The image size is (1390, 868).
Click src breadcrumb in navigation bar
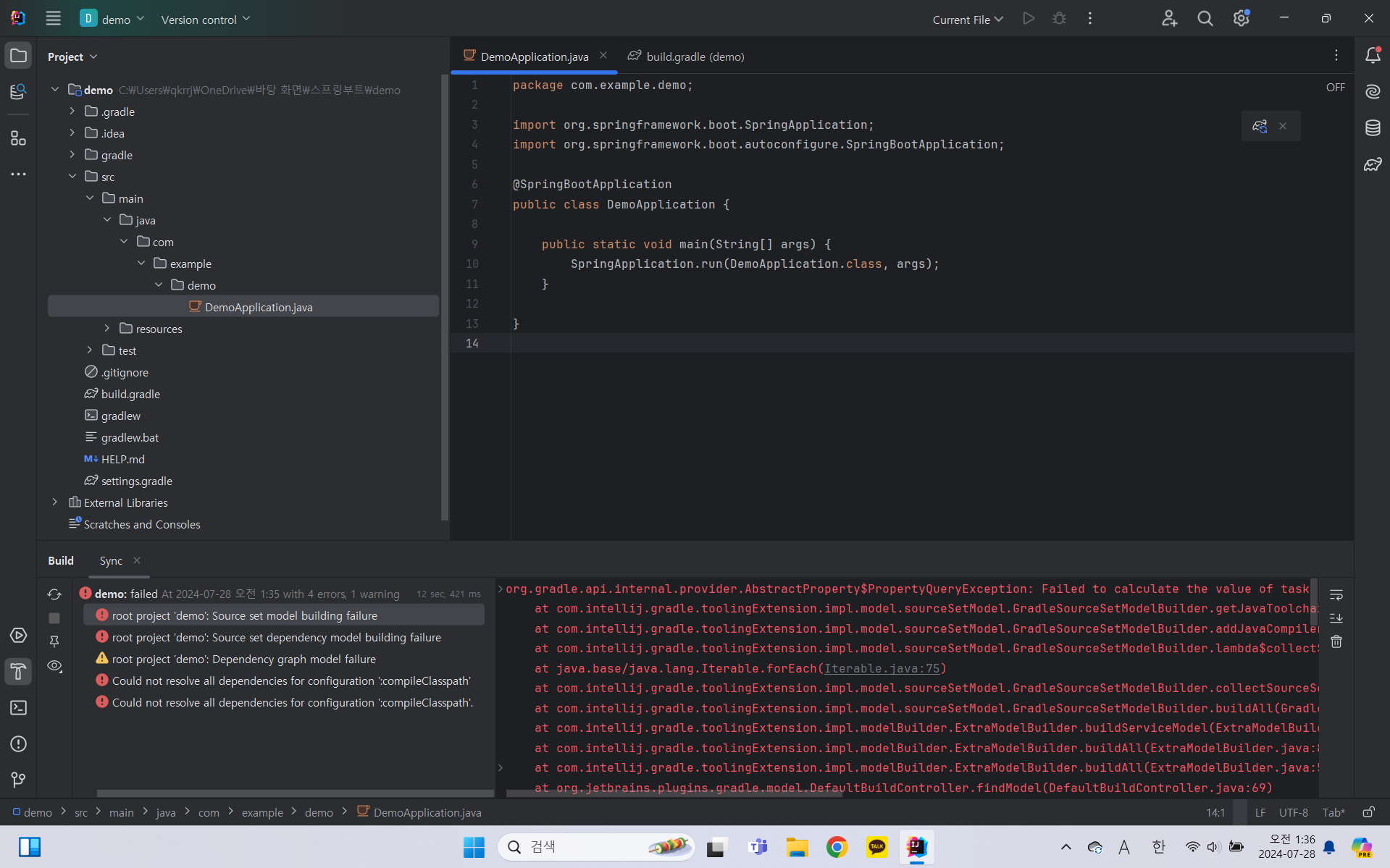pyautogui.click(x=81, y=812)
